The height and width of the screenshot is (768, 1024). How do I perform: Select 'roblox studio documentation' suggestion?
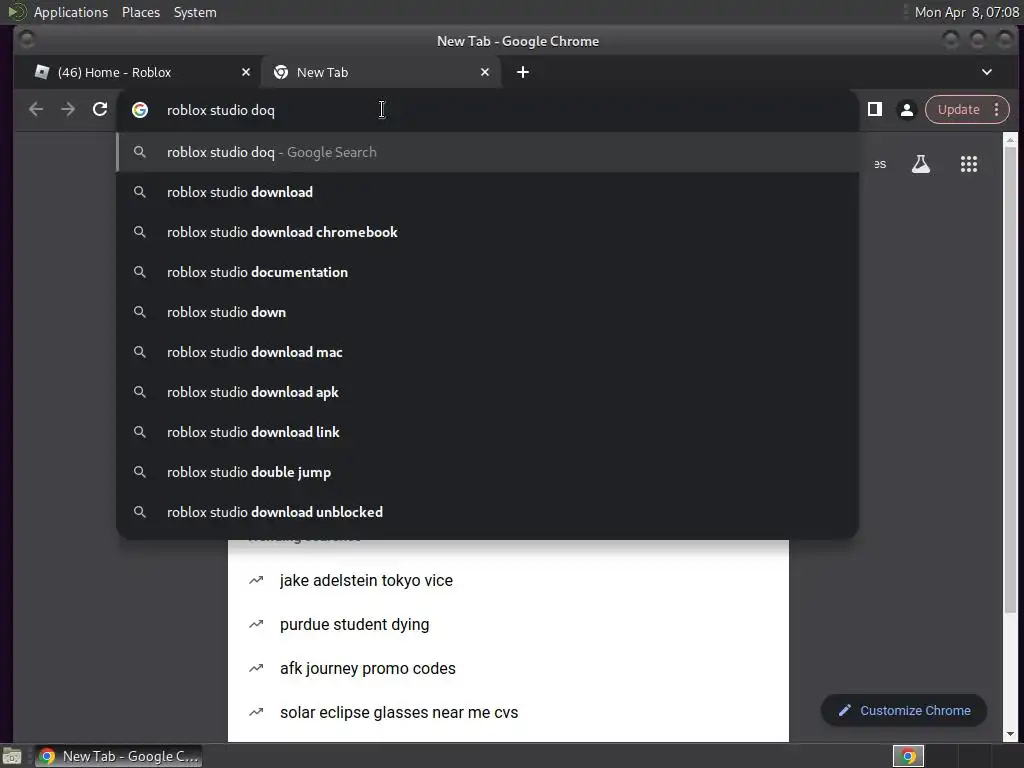pyautogui.click(x=487, y=272)
